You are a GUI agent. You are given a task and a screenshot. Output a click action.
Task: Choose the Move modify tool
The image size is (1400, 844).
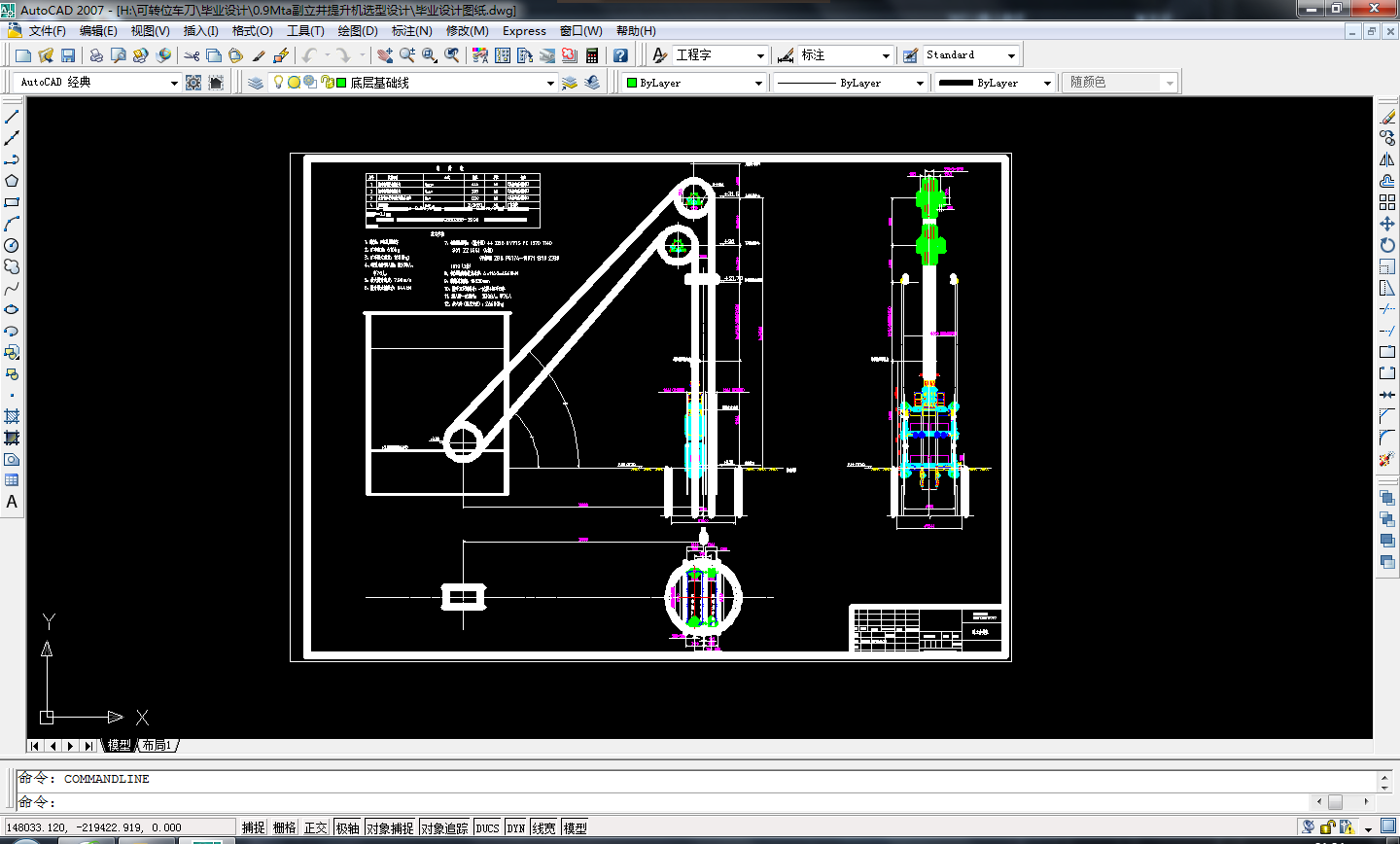tap(1387, 224)
